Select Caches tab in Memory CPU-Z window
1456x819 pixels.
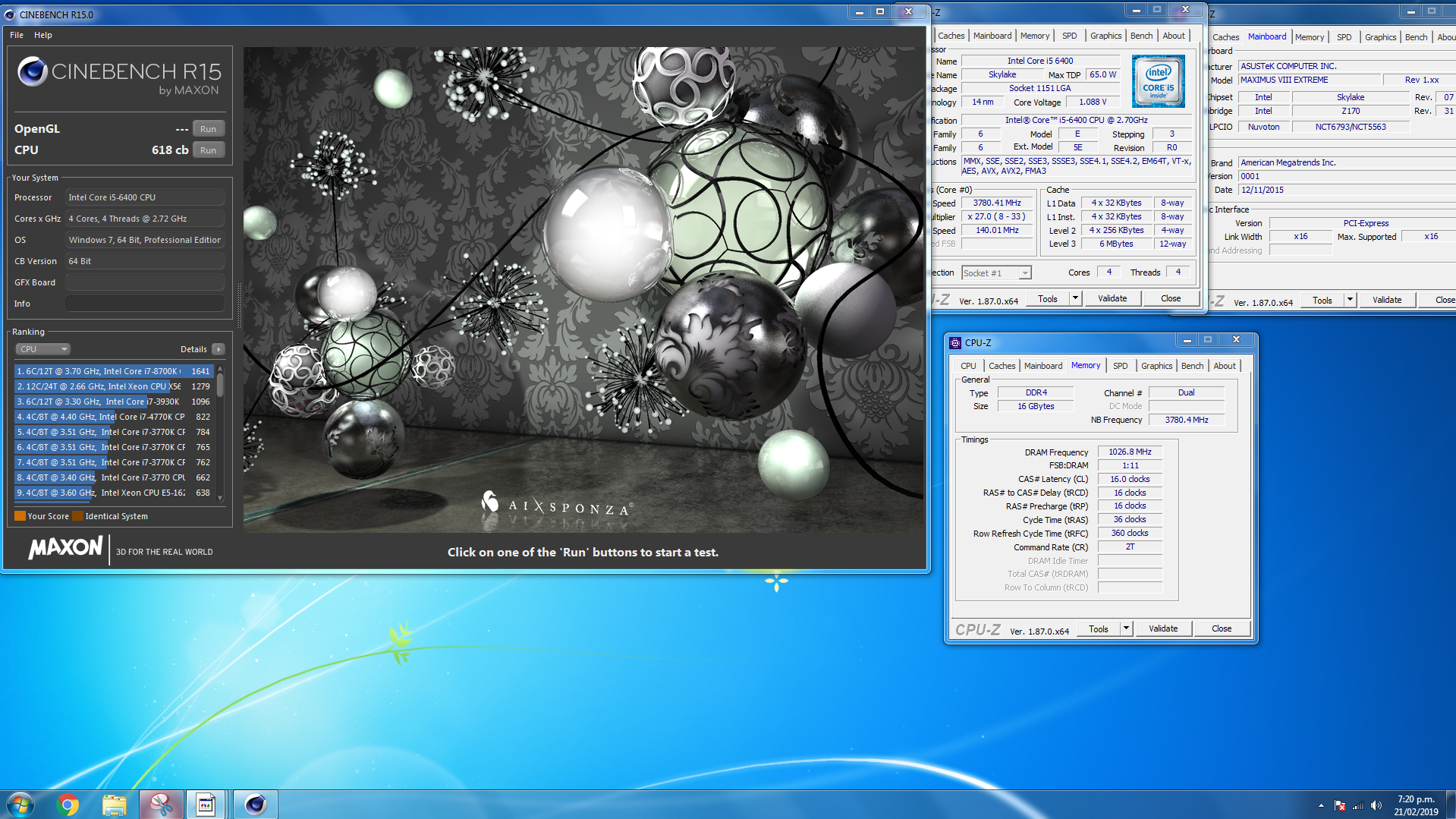[1002, 366]
